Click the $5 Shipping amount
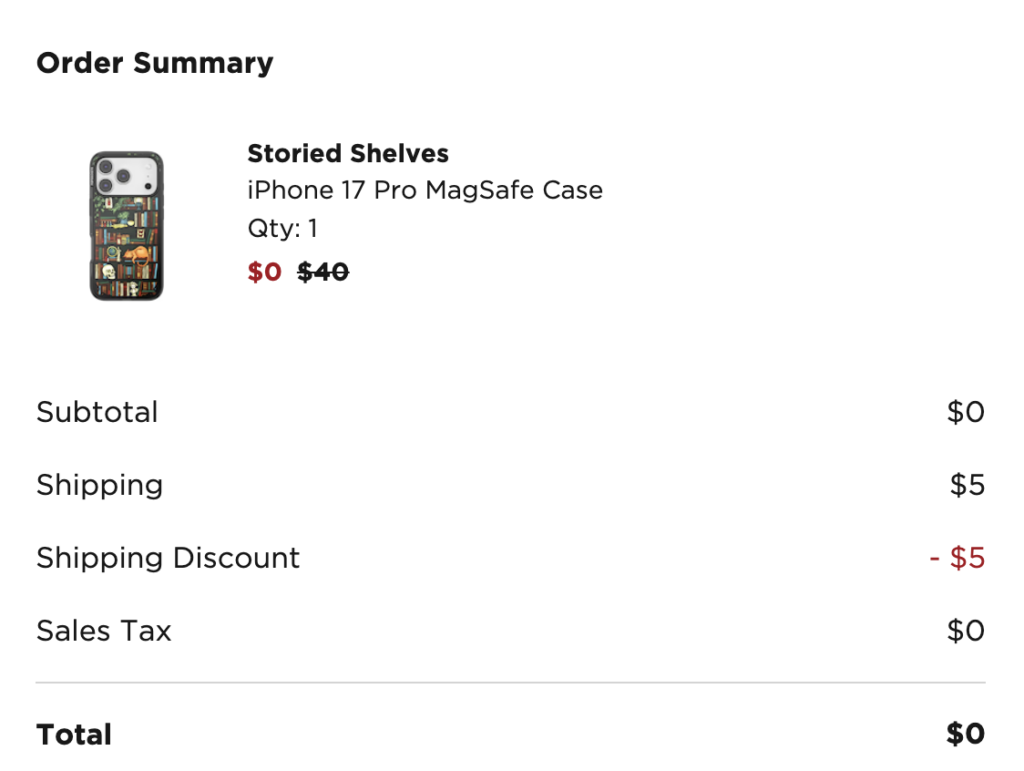The width and height of the screenshot is (1024, 771). pyautogui.click(x=967, y=486)
